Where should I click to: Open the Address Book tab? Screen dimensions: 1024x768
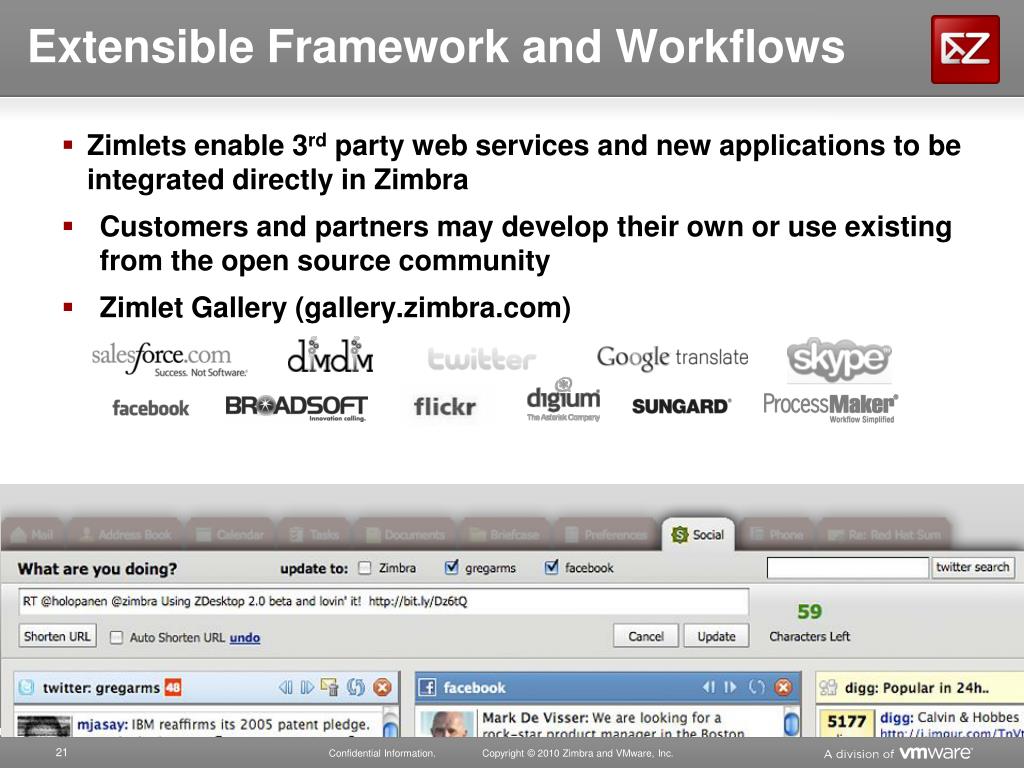127,534
